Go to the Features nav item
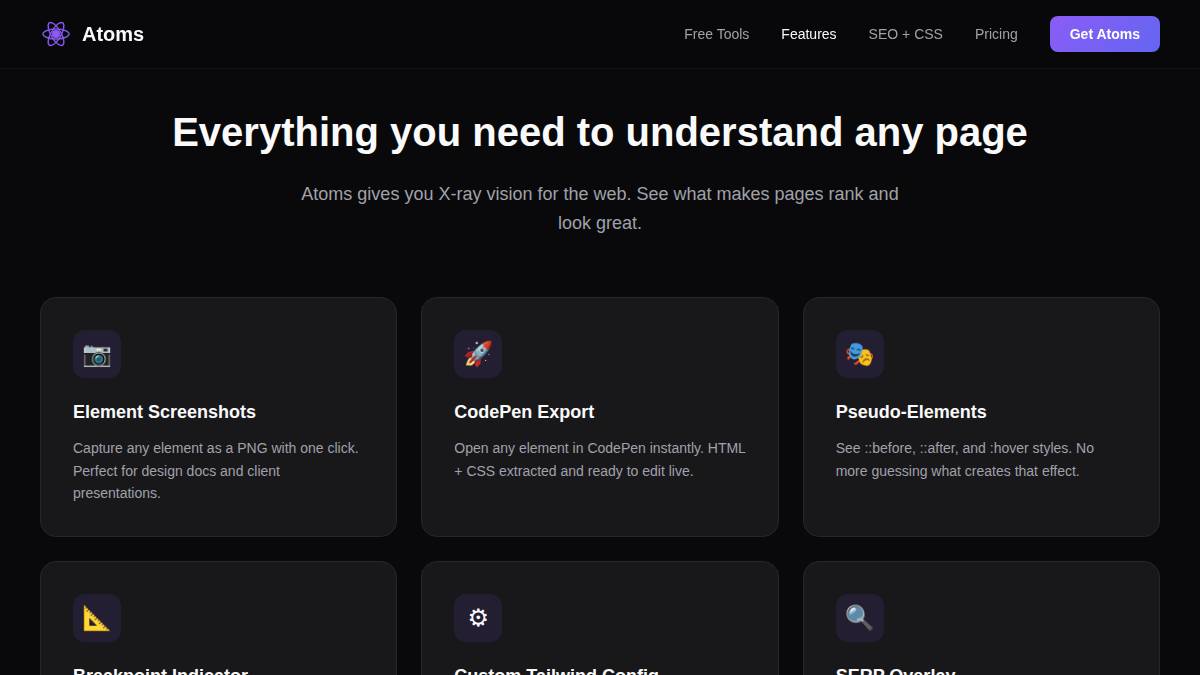1200x675 pixels. tap(808, 34)
